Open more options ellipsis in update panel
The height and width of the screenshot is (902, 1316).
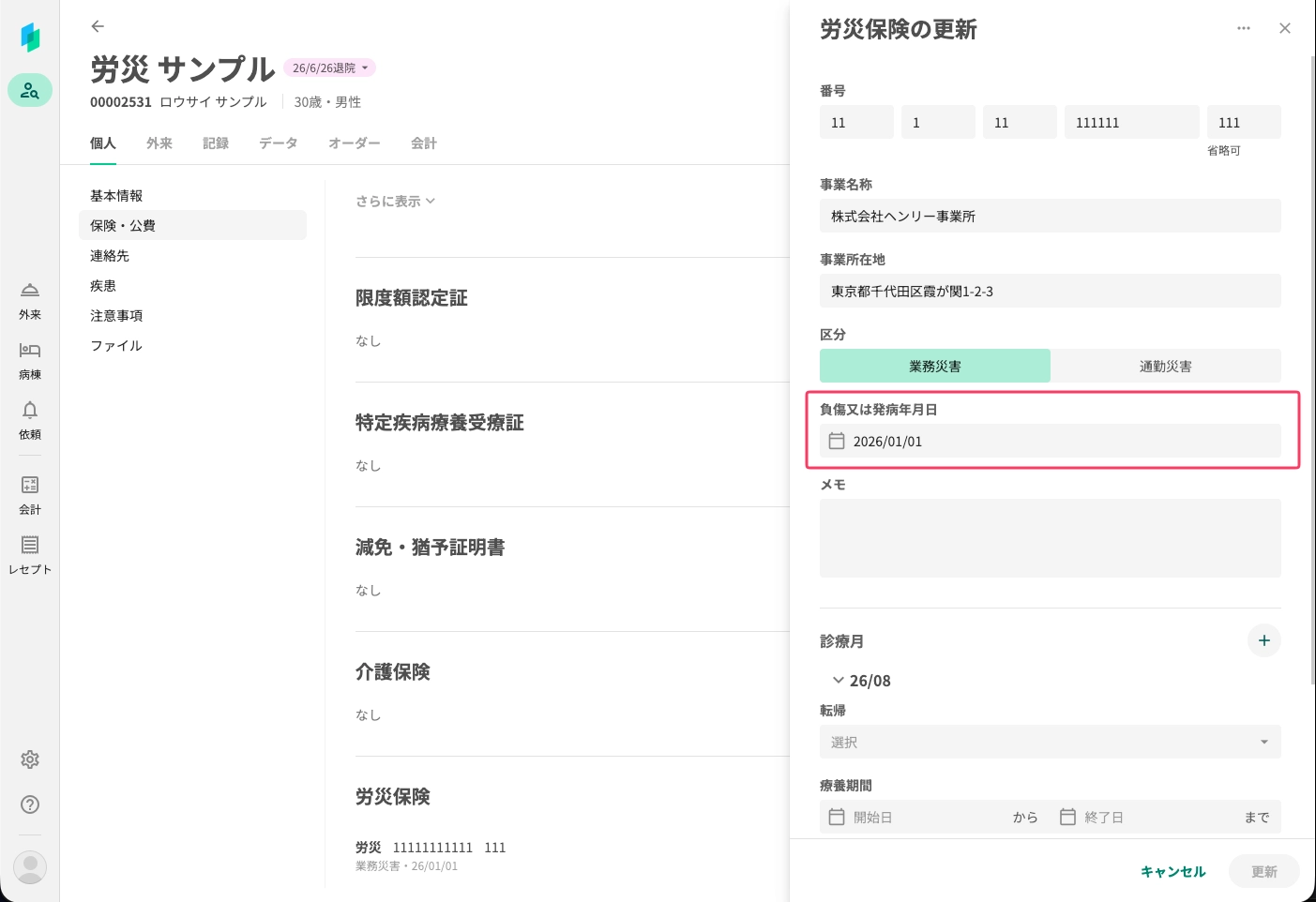[x=1244, y=28]
